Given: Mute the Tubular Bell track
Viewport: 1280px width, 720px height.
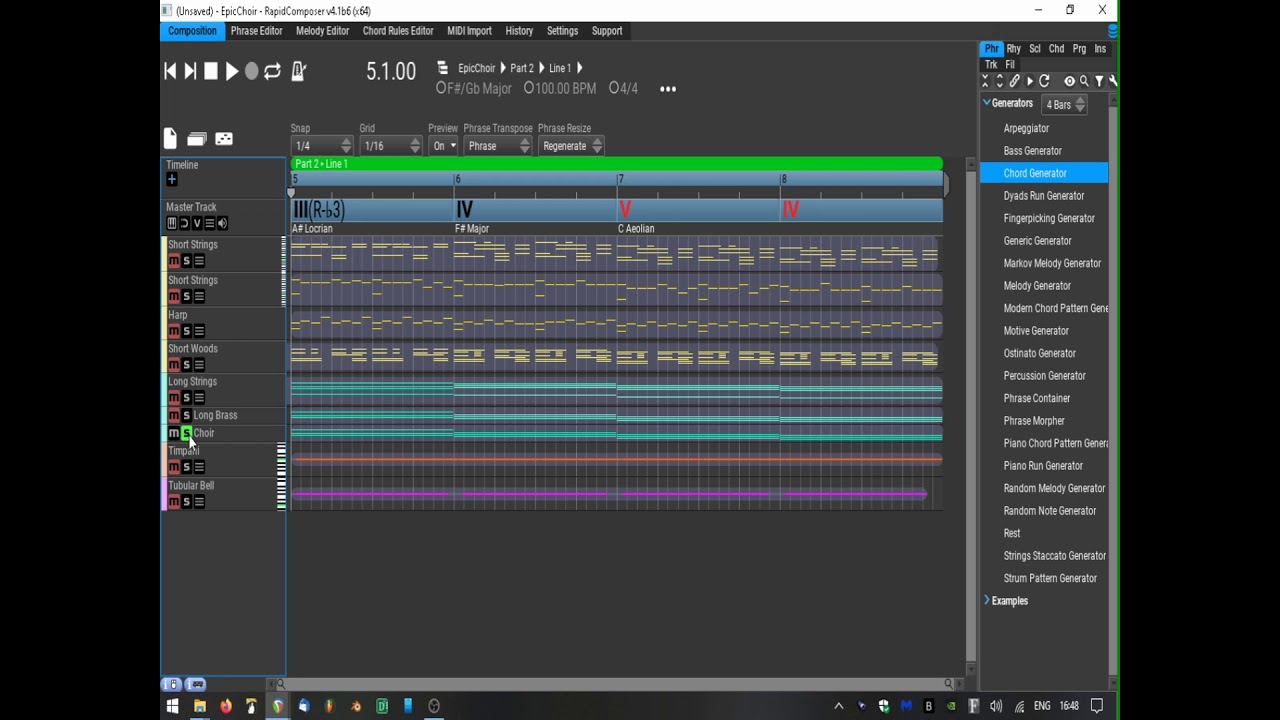Looking at the screenshot, I should click(x=174, y=502).
